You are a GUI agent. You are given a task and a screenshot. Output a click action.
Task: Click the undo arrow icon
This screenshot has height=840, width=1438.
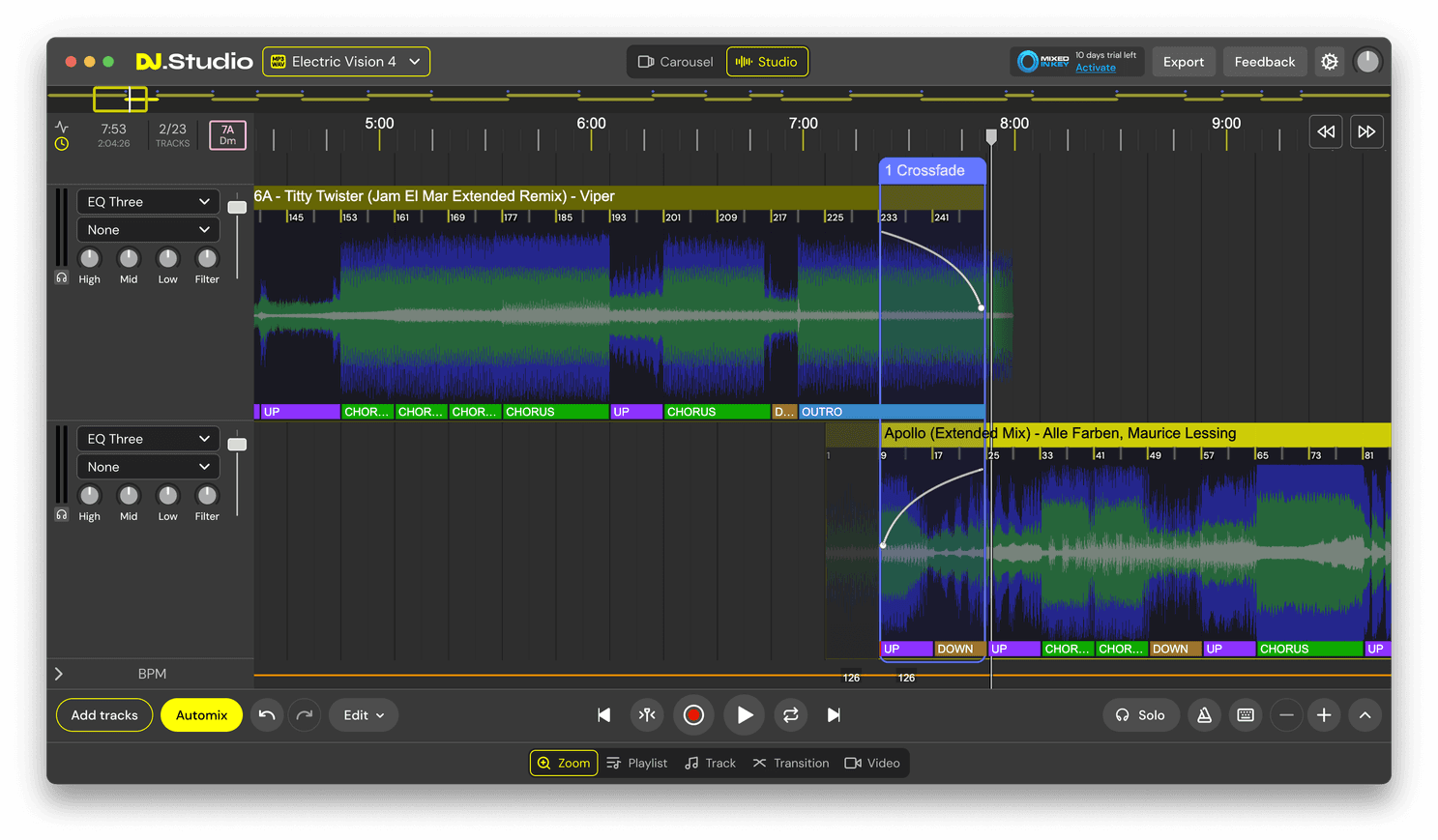click(x=267, y=715)
